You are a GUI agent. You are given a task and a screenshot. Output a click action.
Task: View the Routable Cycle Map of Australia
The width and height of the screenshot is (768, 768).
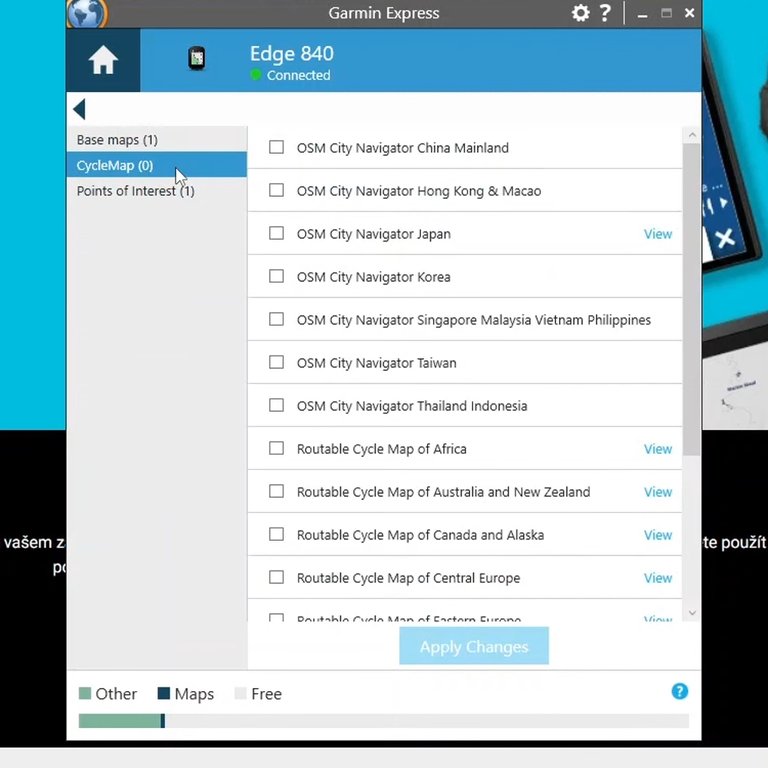[657, 492]
